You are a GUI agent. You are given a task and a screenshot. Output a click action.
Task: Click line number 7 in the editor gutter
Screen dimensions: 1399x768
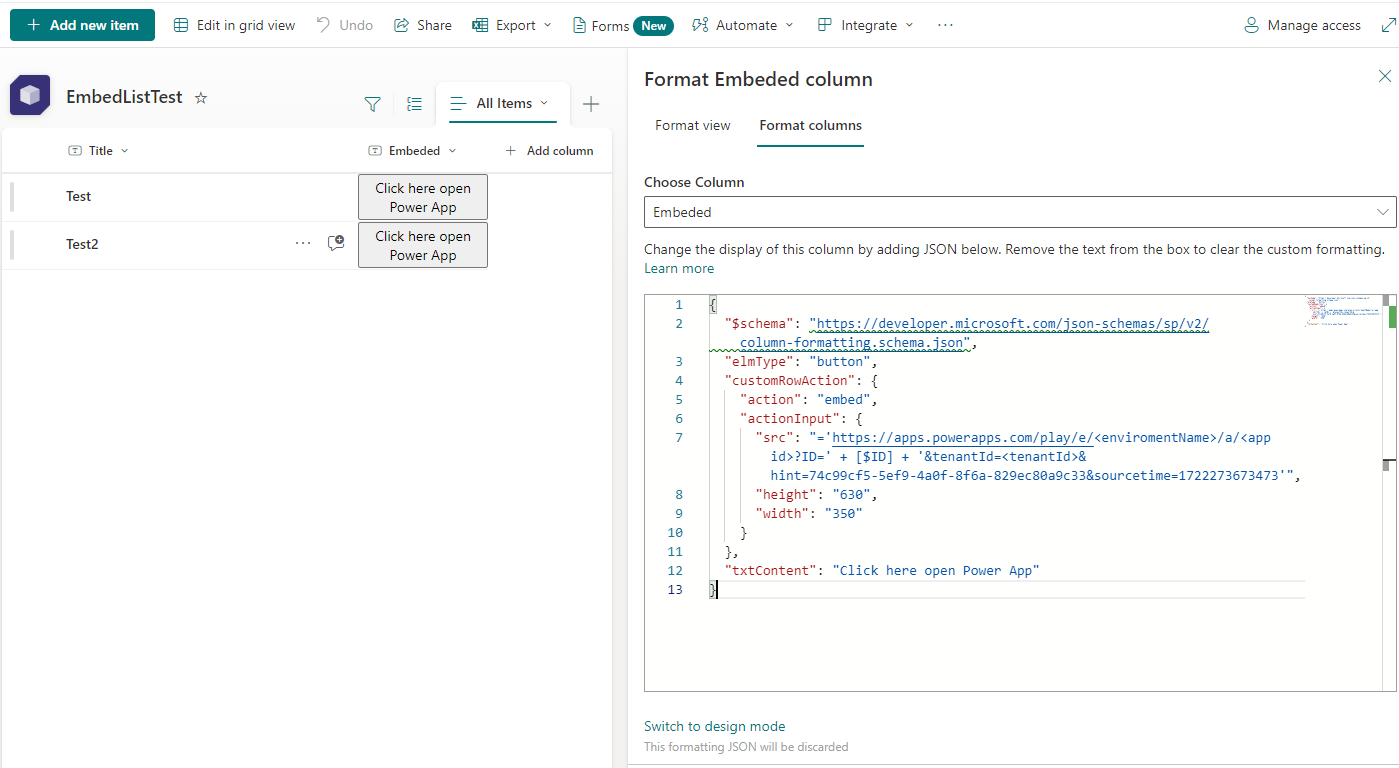point(679,437)
